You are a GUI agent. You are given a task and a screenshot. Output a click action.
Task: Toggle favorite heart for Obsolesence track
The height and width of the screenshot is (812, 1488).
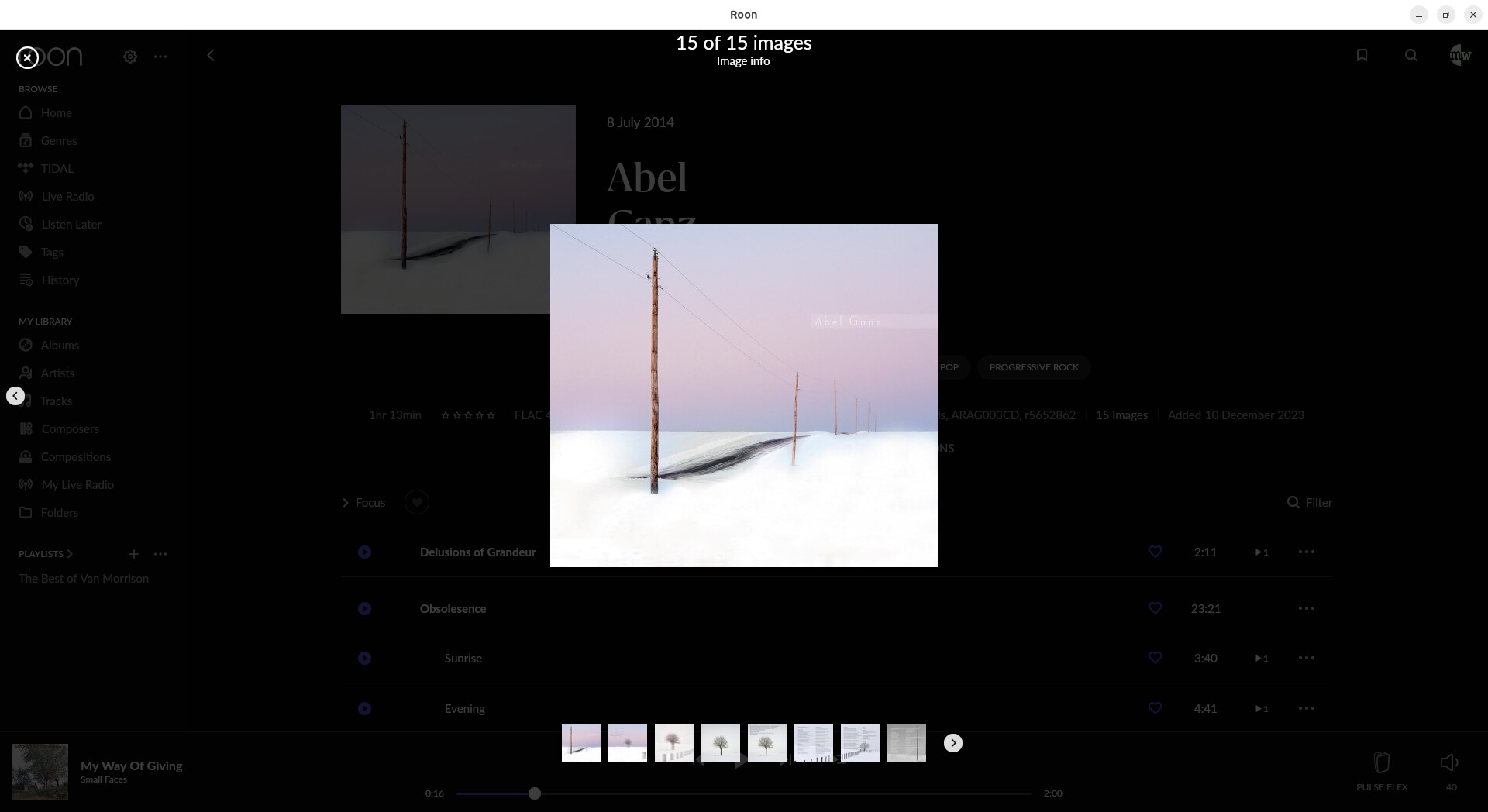click(x=1155, y=608)
